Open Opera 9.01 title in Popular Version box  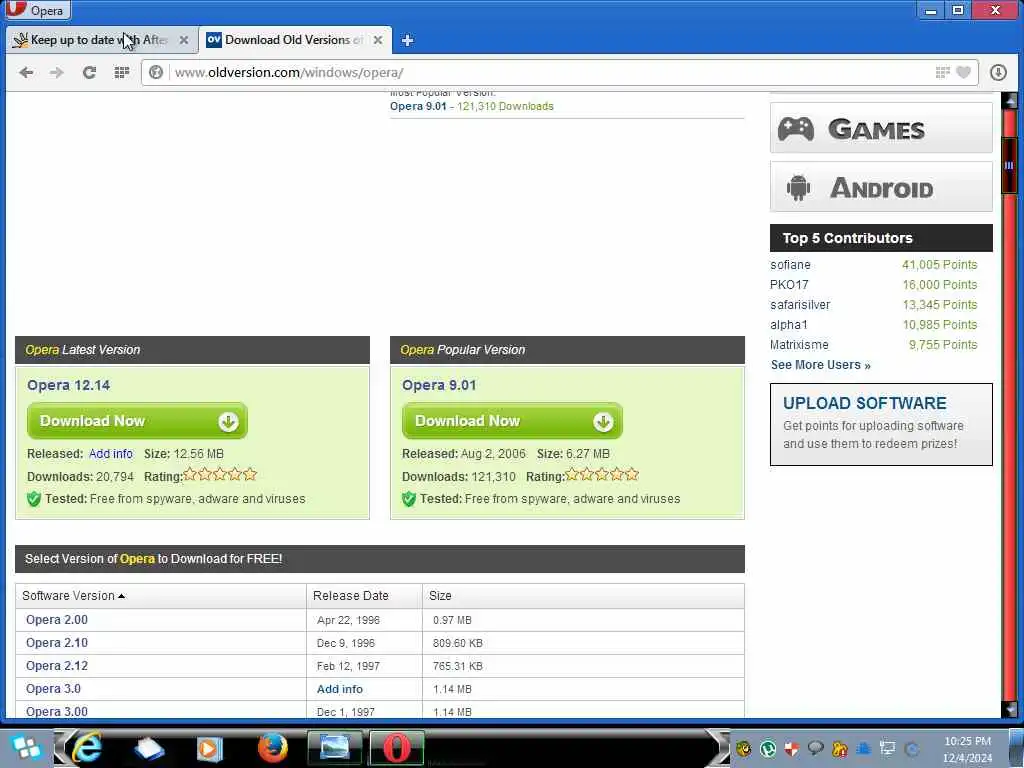coord(439,385)
